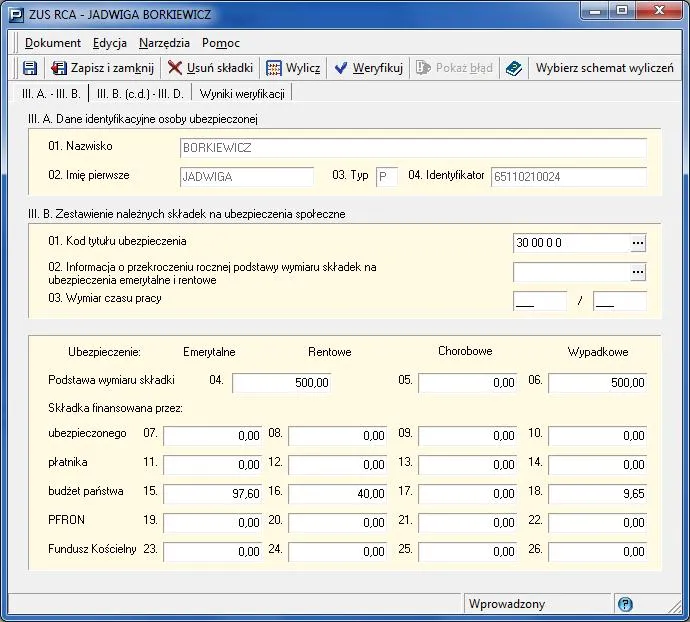The height and width of the screenshot is (622, 690).
Task: Click Zapisz i zamknij toolbar button
Action: [101, 68]
